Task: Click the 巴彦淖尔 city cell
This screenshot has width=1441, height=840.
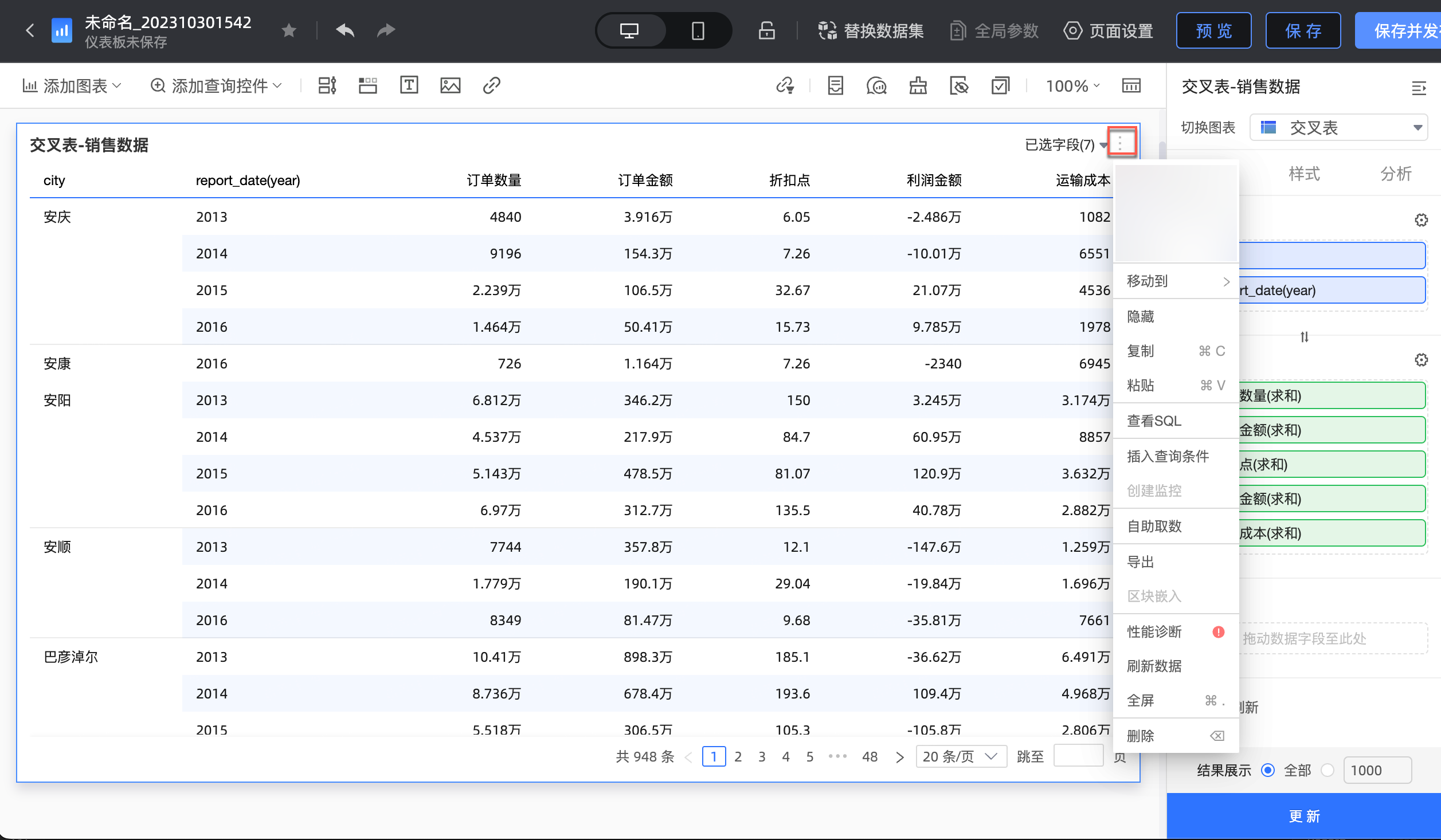Action: click(x=71, y=657)
